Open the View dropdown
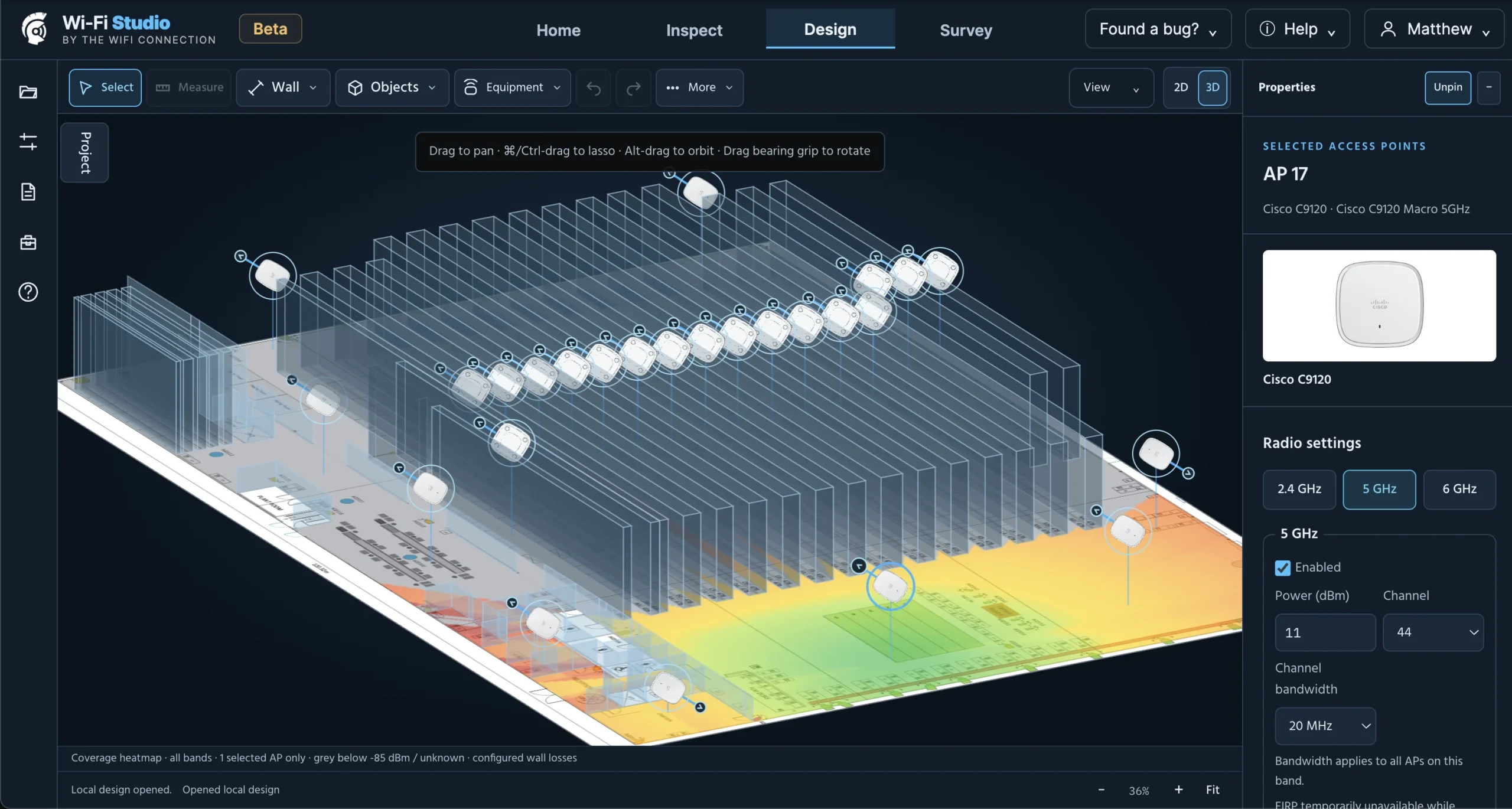This screenshot has width=1512, height=809. (x=1111, y=87)
